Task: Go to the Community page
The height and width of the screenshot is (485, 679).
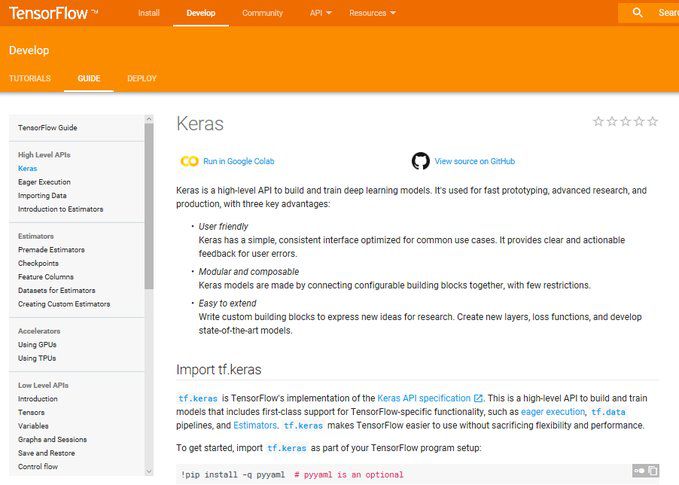Action: point(262,13)
